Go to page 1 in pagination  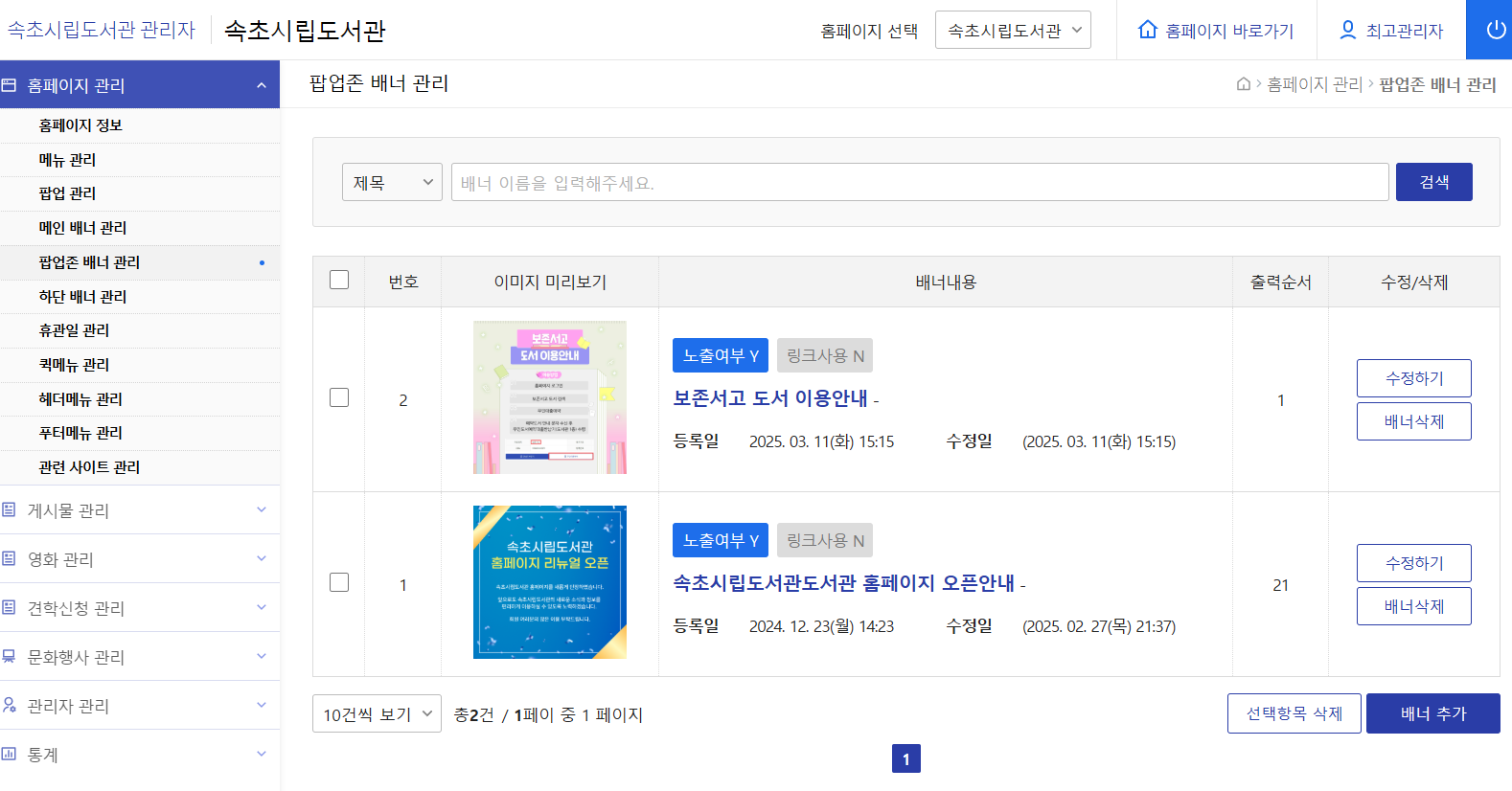tap(905, 758)
